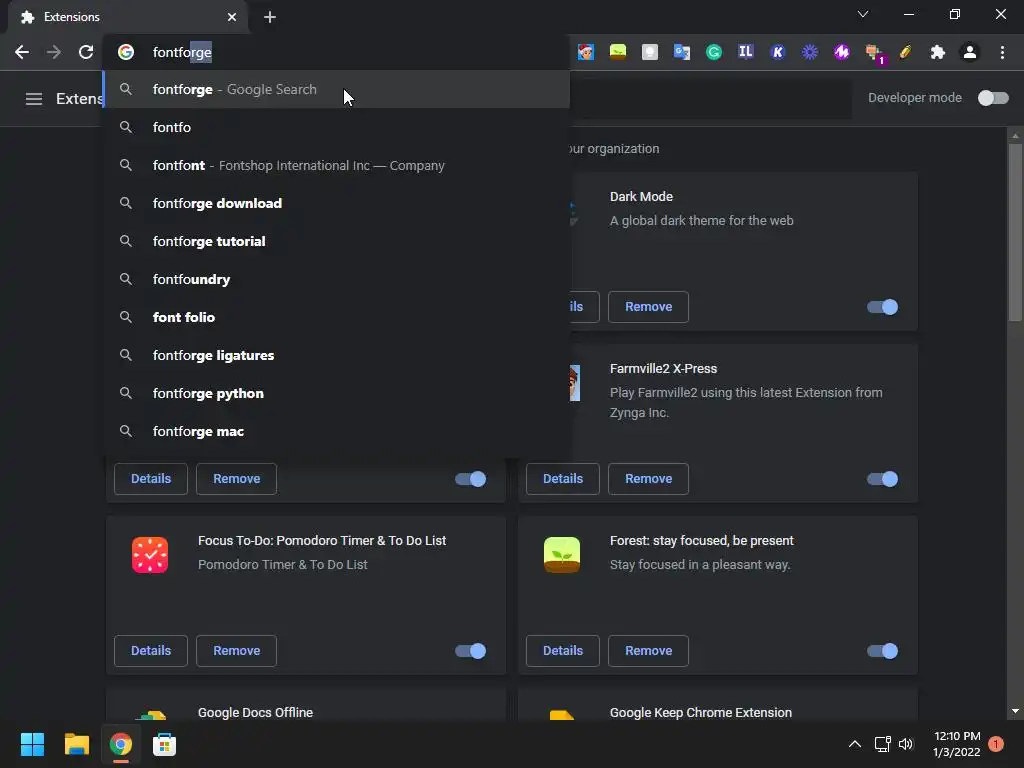Open the IL extension icon
The height and width of the screenshot is (768, 1024).
coord(746,52)
